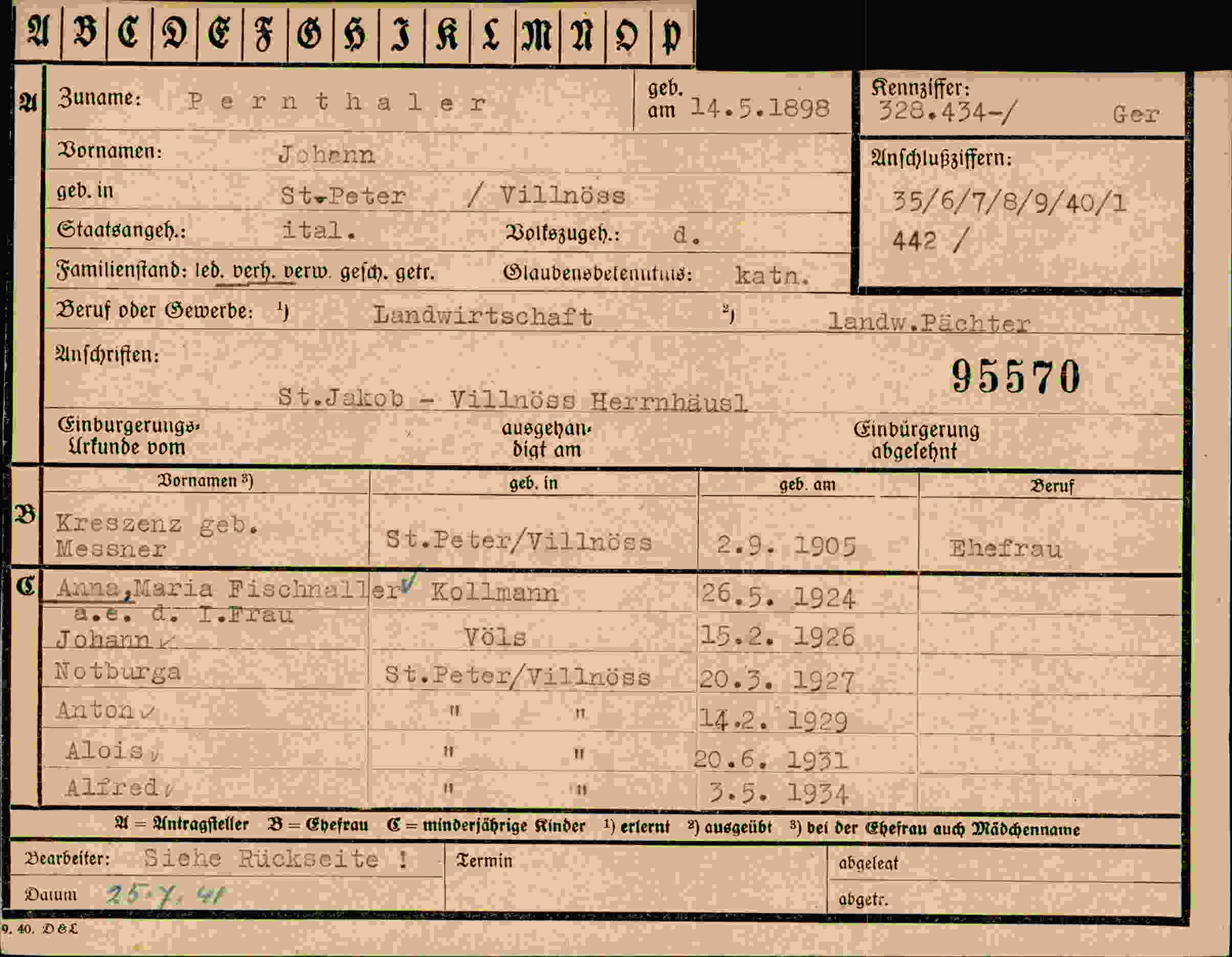The width and height of the screenshot is (1232, 957).
Task: Click the birth date '14.5.1898'
Action: [760, 108]
